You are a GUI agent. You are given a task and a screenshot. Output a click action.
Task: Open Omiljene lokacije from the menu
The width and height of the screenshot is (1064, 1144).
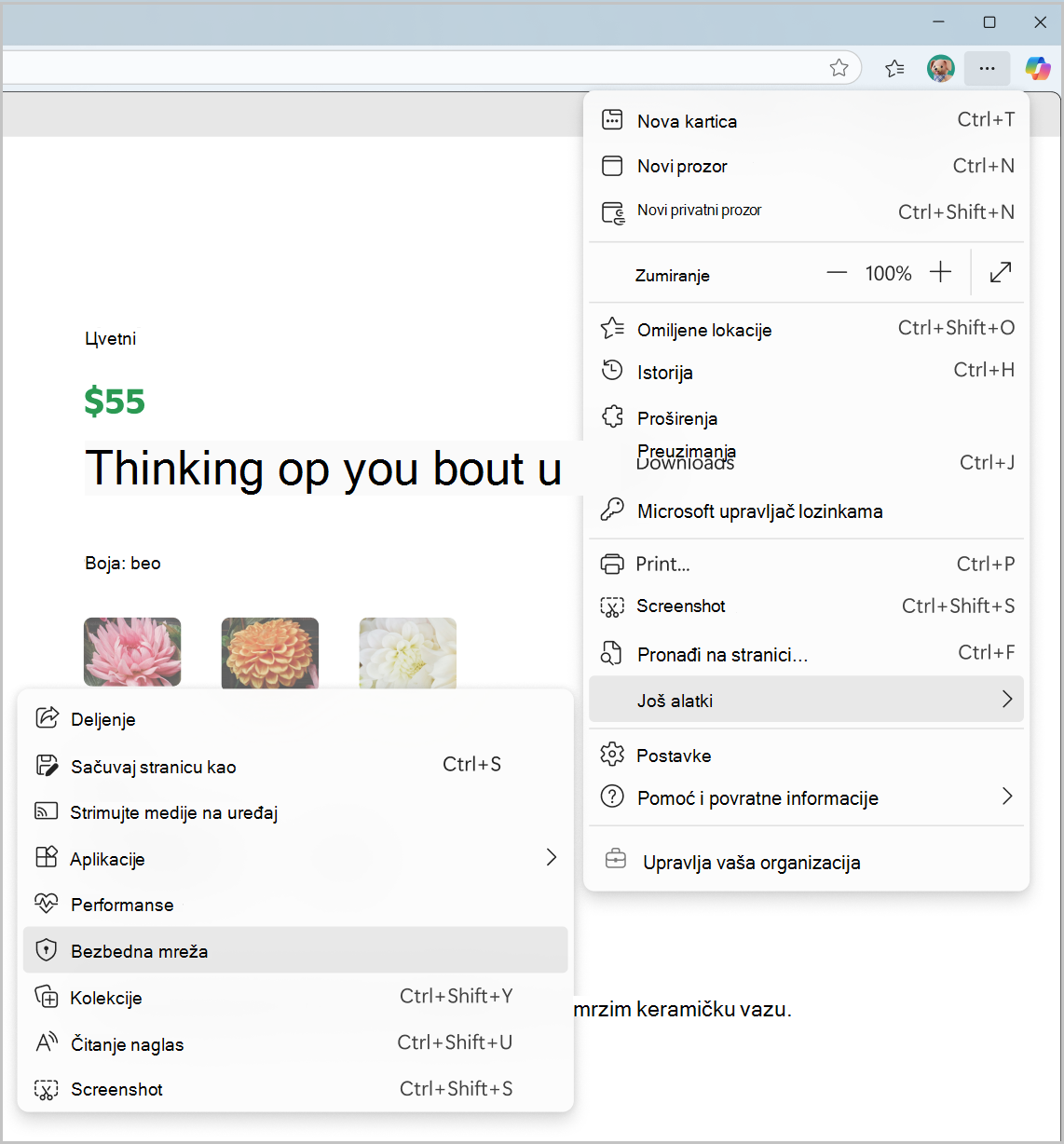(807, 329)
